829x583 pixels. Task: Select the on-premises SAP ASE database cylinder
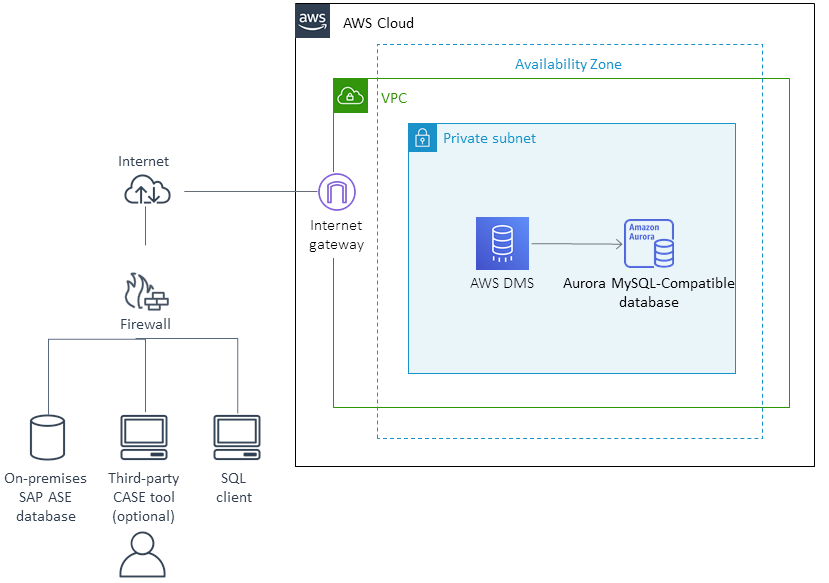pos(46,436)
